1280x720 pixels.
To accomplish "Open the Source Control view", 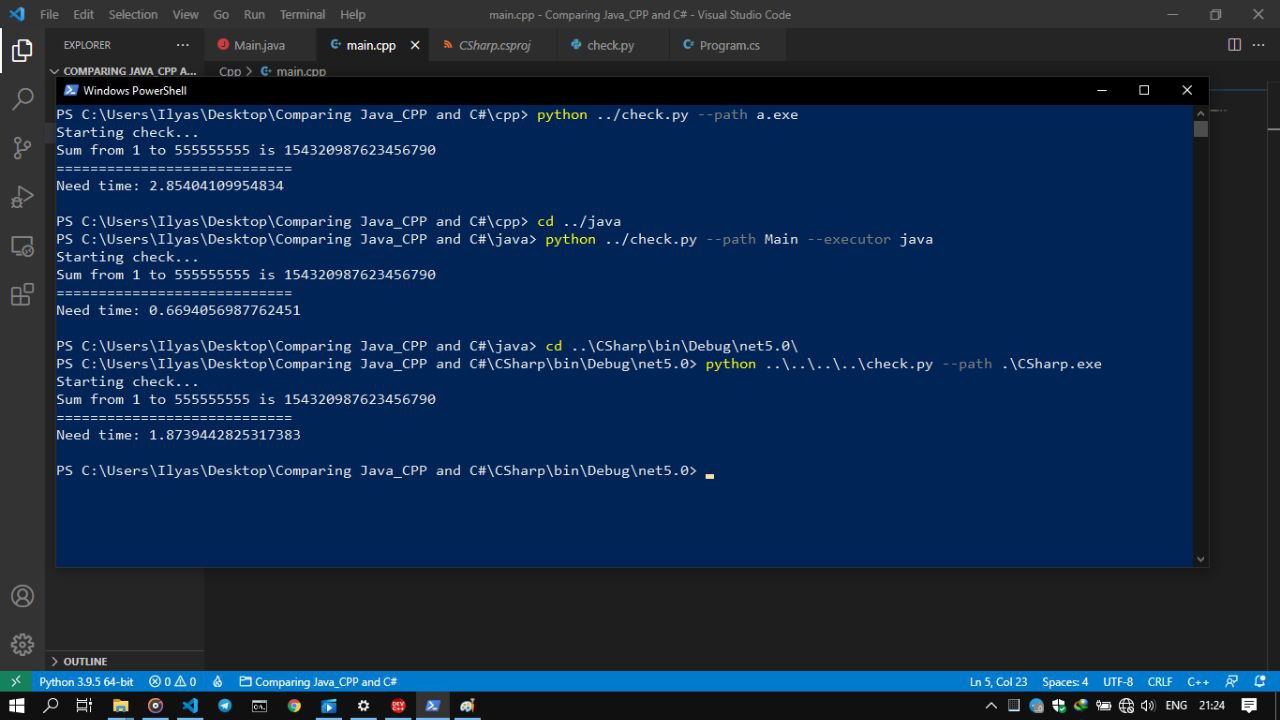I will pos(22,148).
